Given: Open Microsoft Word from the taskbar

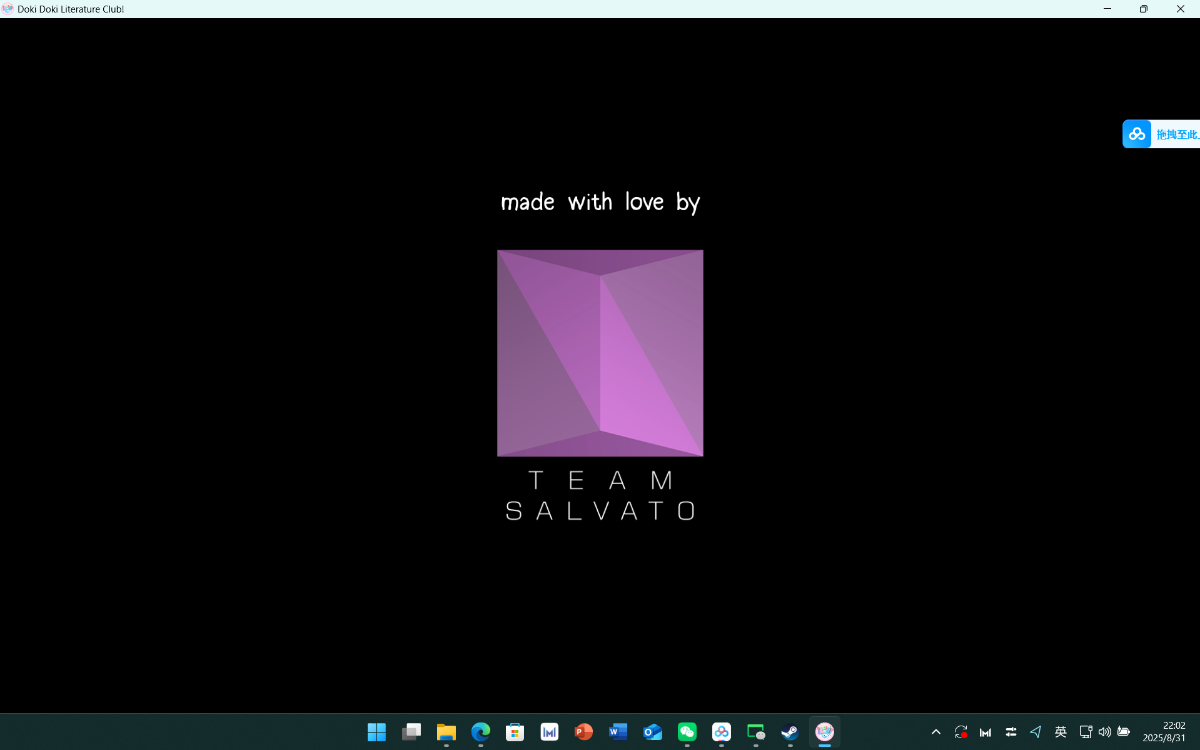Looking at the screenshot, I should coord(618,732).
